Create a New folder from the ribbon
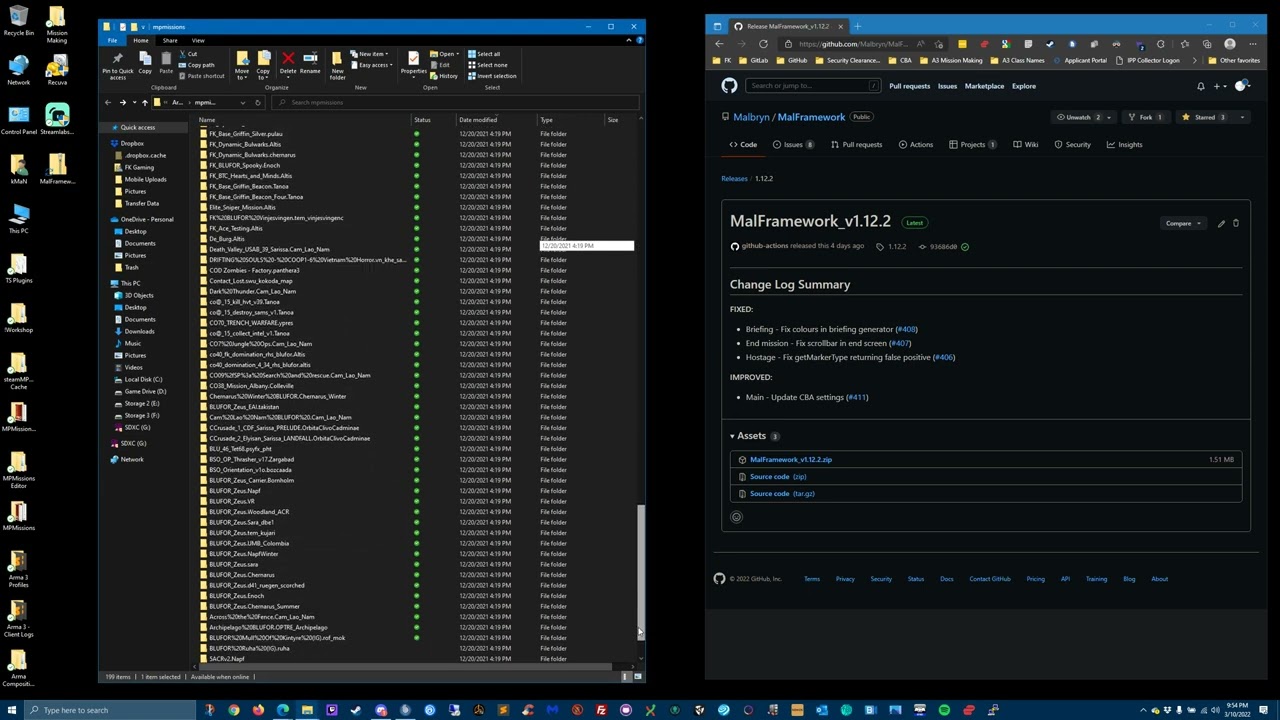The width and height of the screenshot is (1280, 720). 337,65
